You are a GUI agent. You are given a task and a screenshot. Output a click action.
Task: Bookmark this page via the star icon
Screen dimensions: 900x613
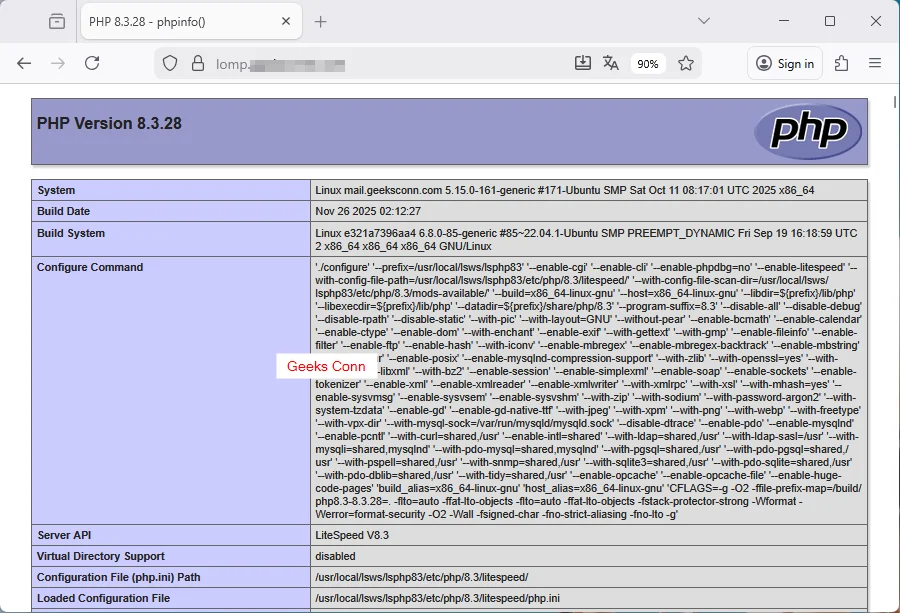click(686, 62)
